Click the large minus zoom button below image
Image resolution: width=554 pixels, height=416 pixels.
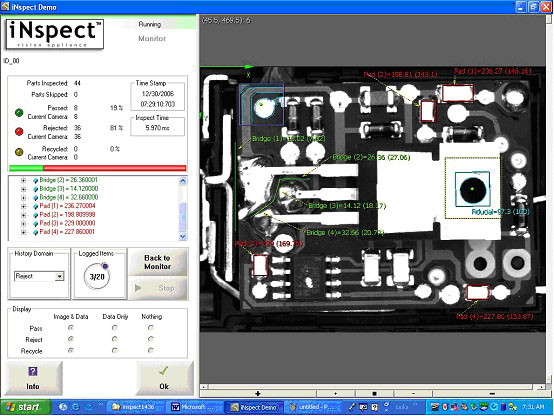(x=491, y=393)
